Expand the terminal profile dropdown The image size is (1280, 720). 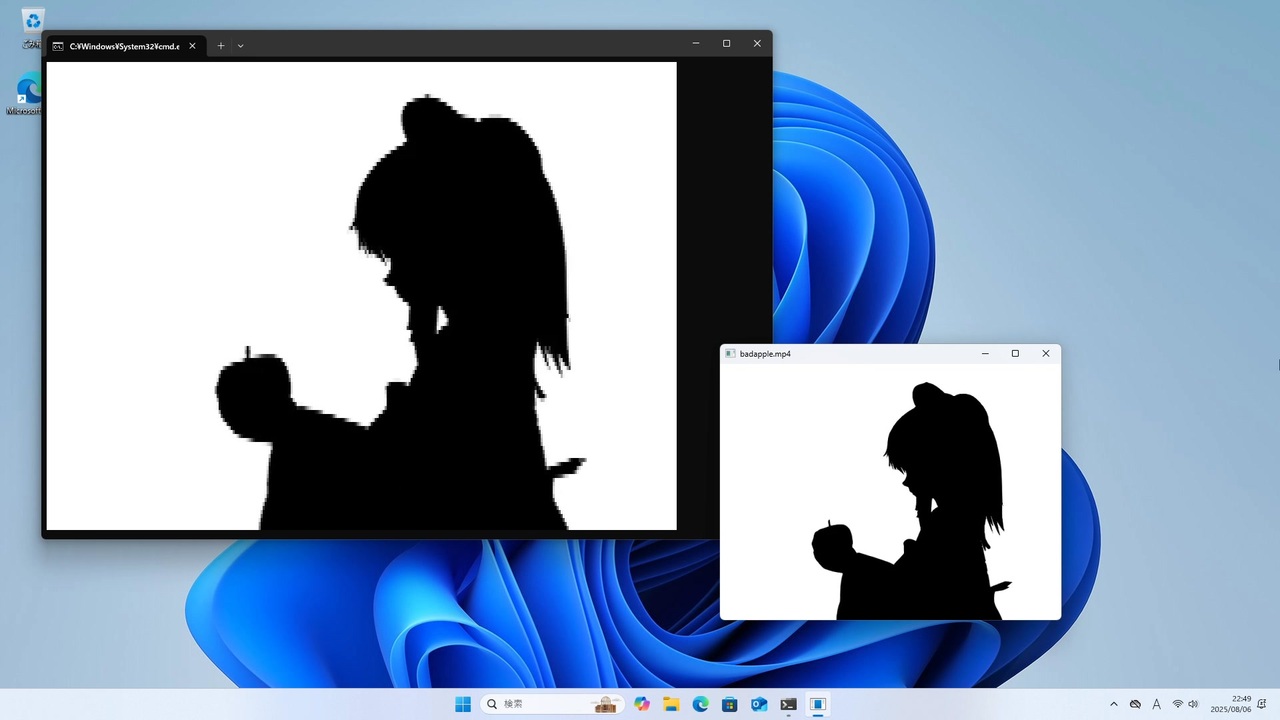(x=240, y=46)
